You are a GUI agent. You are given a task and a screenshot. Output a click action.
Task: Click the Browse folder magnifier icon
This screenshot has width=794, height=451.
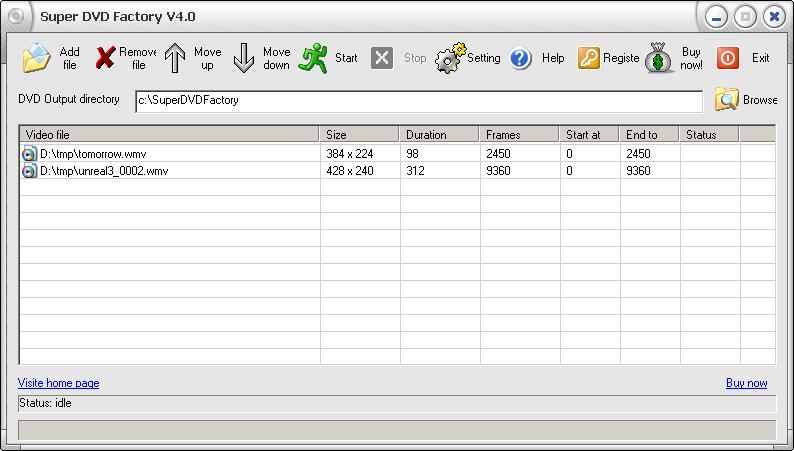point(727,99)
